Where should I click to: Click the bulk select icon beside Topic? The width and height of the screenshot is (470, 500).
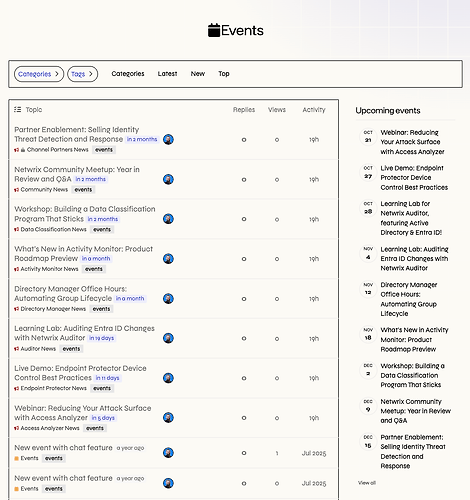[18, 110]
